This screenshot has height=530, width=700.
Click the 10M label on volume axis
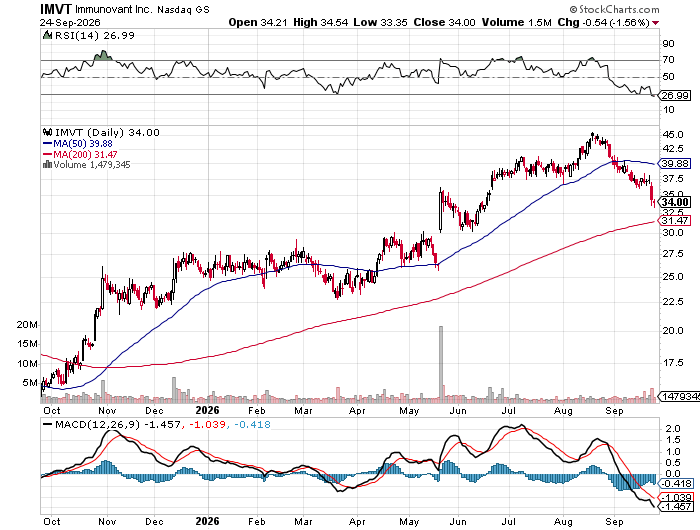pos(27,363)
